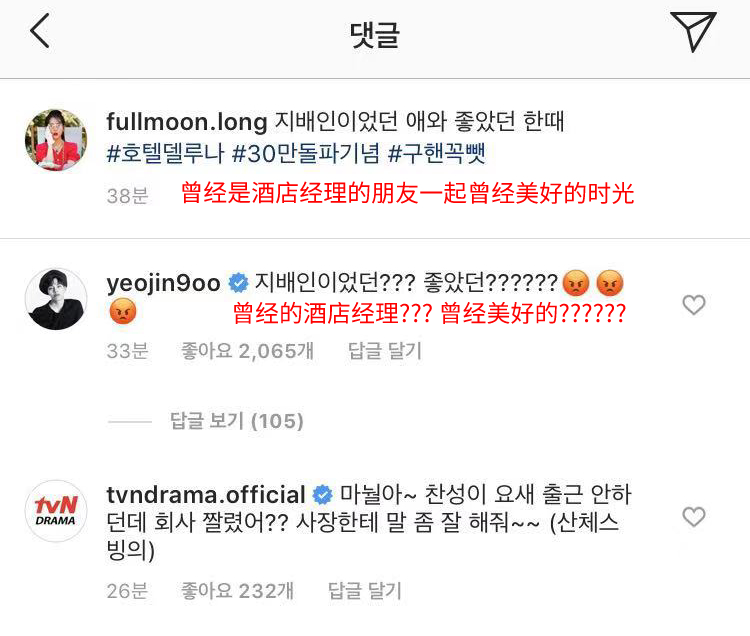
Task: View 좋아요 232개 likes list
Action: click(237, 591)
